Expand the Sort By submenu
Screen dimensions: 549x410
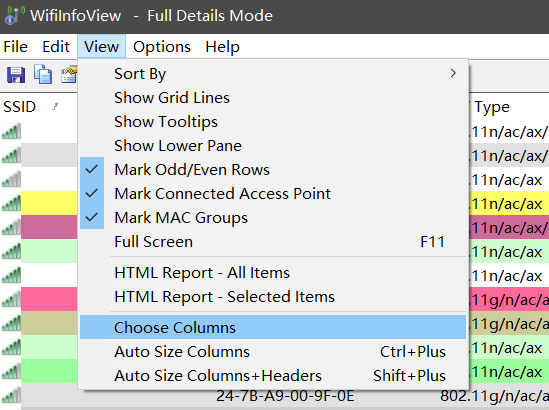click(273, 74)
